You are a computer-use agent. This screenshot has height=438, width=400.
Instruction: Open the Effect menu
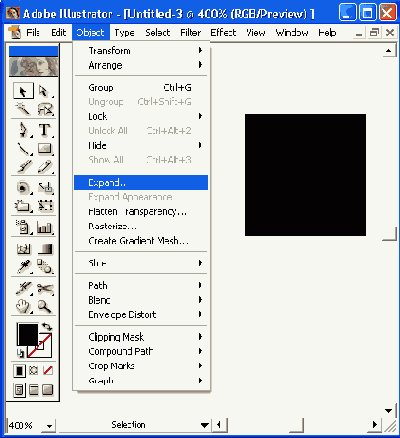pyautogui.click(x=223, y=33)
